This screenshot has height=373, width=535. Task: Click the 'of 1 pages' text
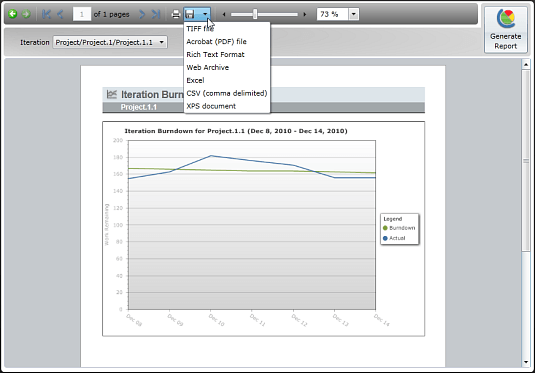click(112, 14)
